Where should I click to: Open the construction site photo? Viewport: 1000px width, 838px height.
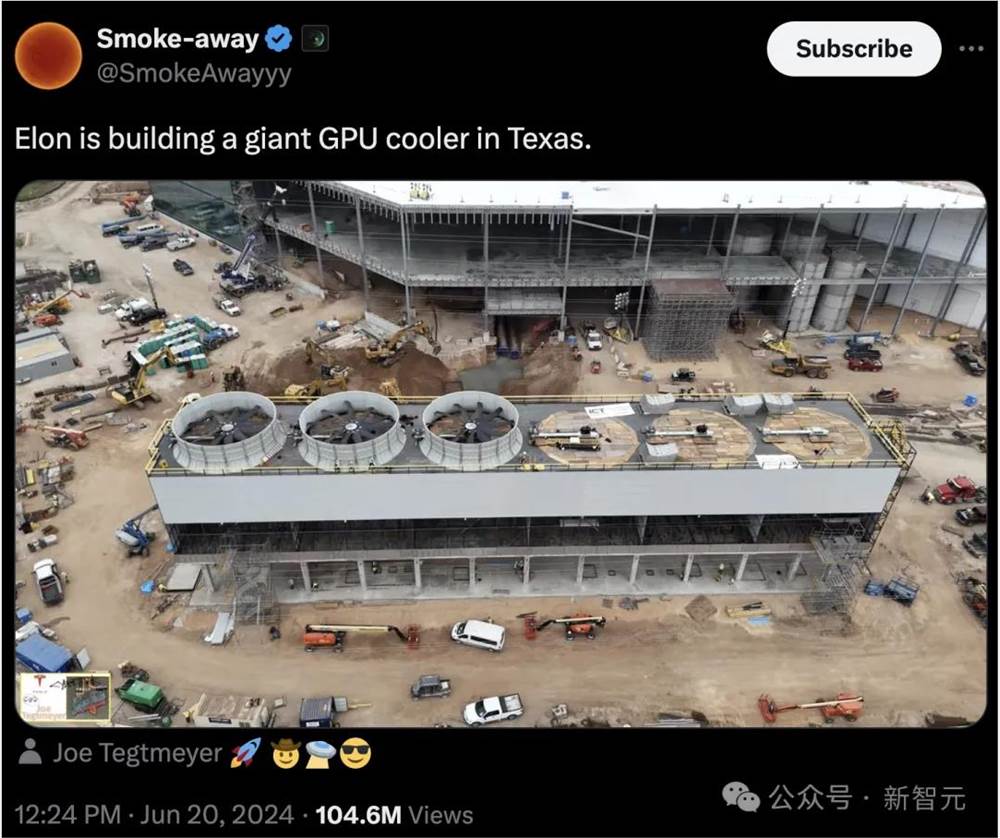(x=501, y=454)
